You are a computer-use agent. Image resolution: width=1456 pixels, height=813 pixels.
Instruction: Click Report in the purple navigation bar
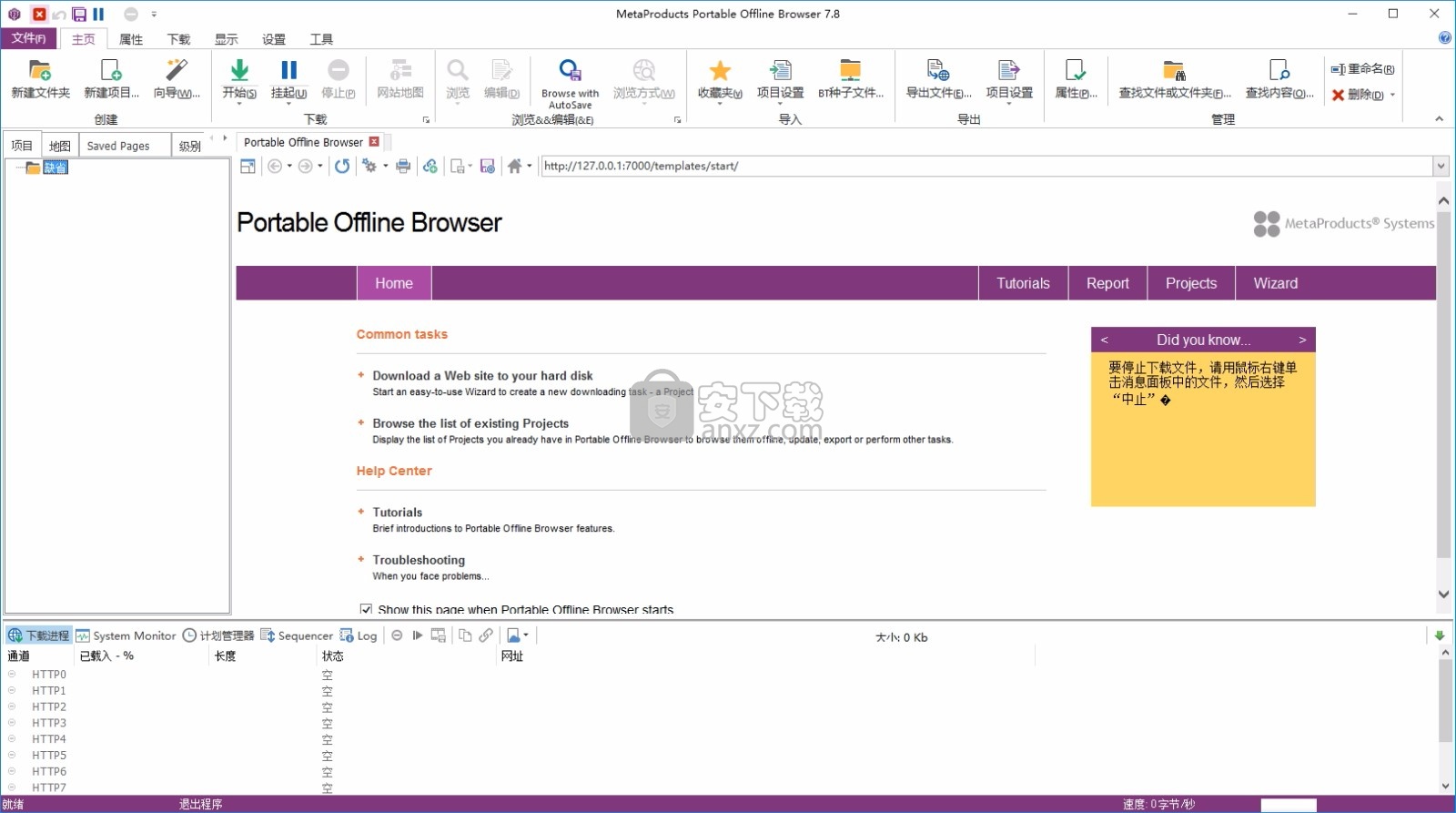1107,283
